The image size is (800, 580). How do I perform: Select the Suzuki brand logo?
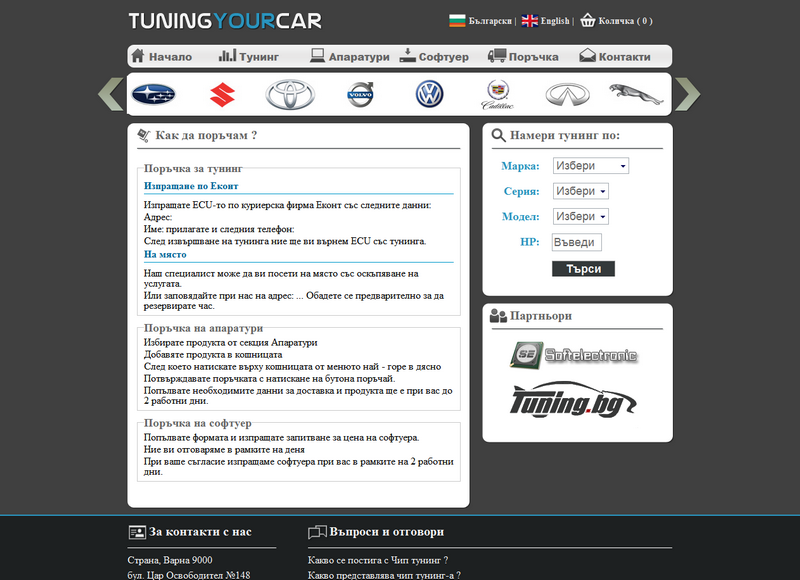tap(222, 95)
